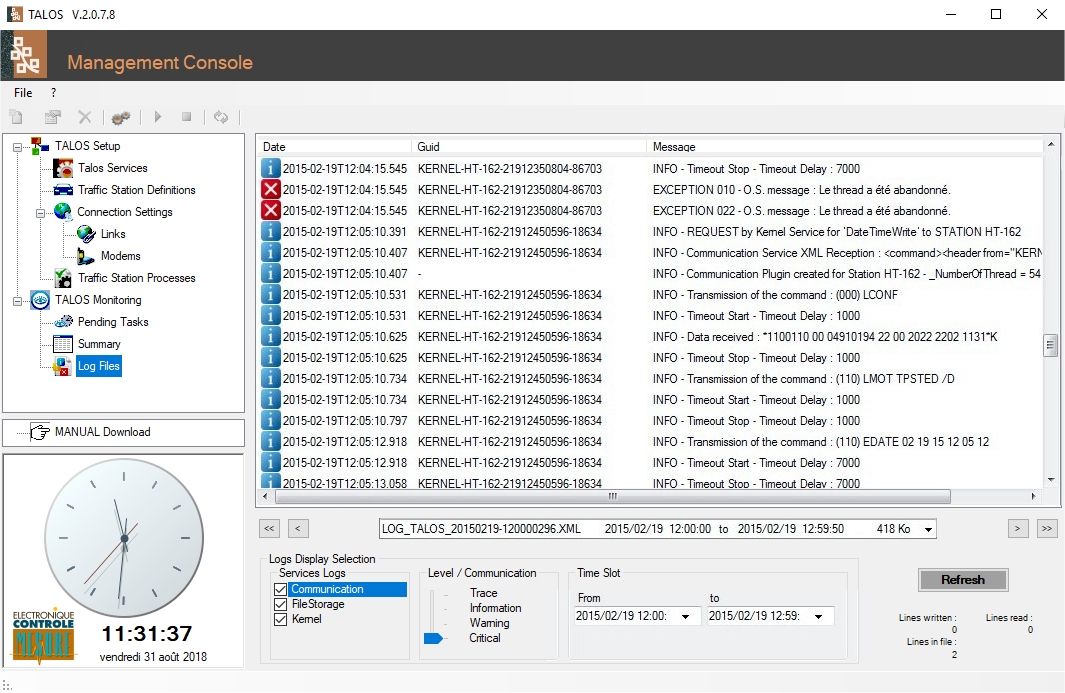Click the play toolbar icon

click(x=158, y=117)
